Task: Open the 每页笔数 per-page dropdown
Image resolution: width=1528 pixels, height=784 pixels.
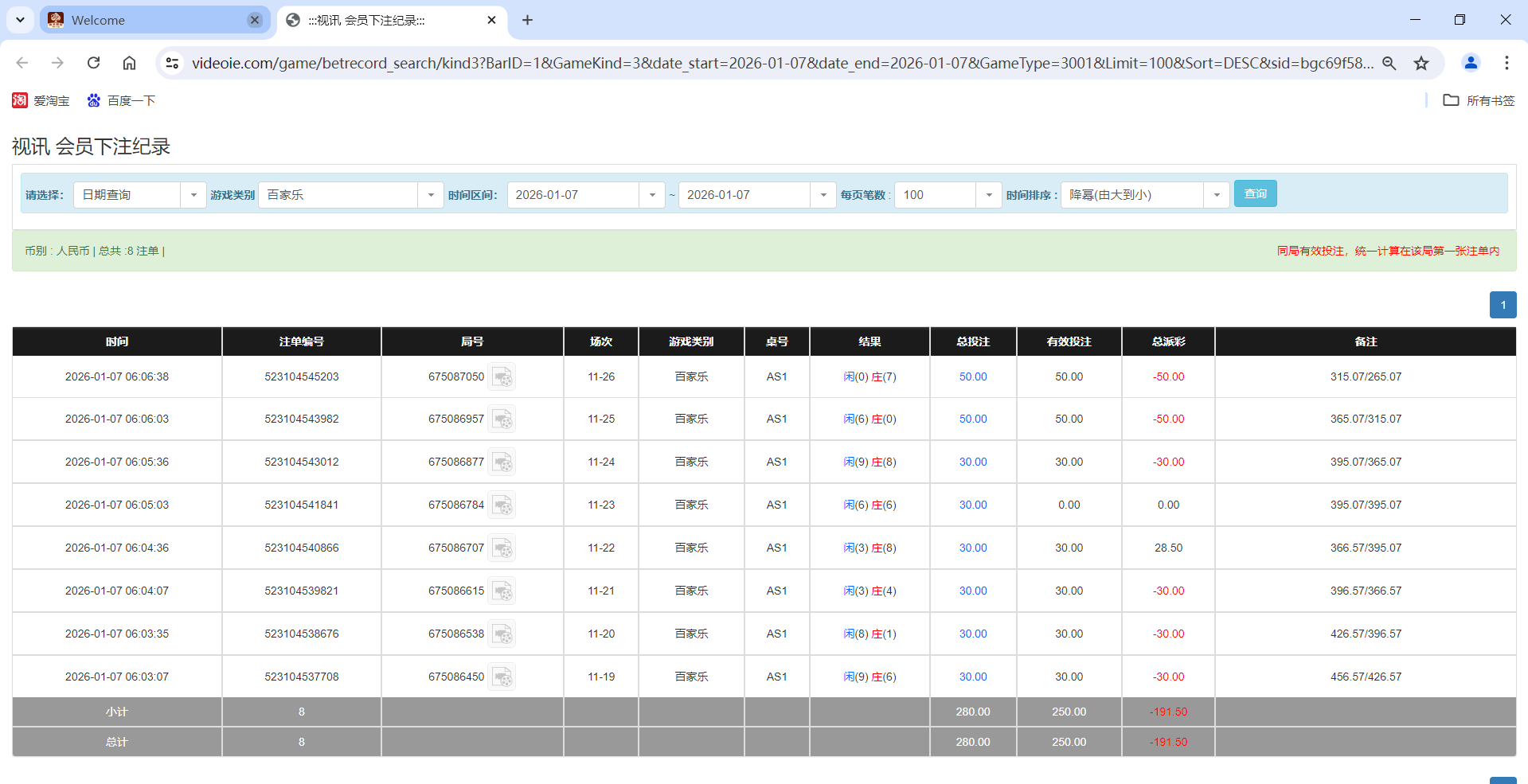Action: (989, 194)
